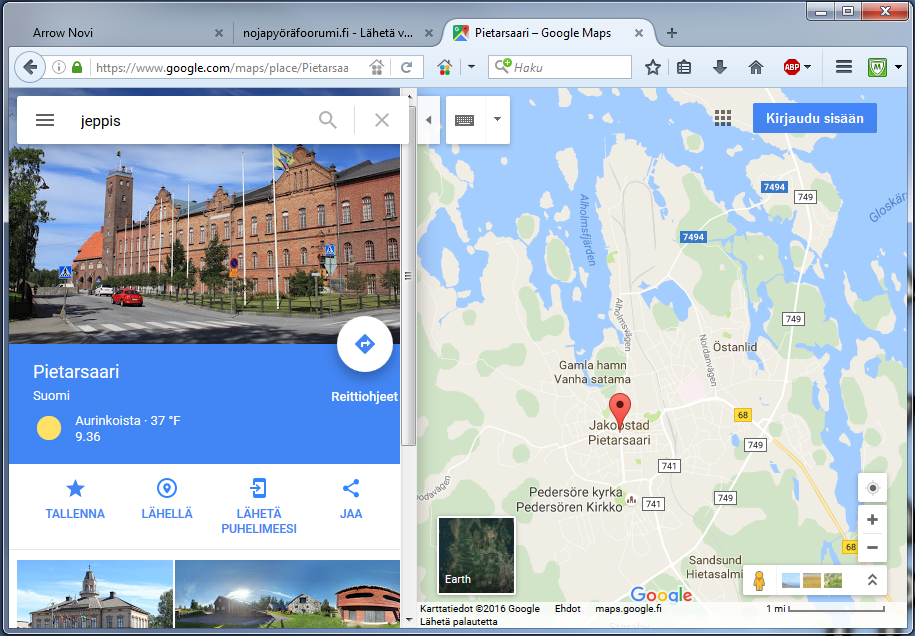Zoom in the map with plus
The width and height of the screenshot is (915, 636).
[x=872, y=520]
